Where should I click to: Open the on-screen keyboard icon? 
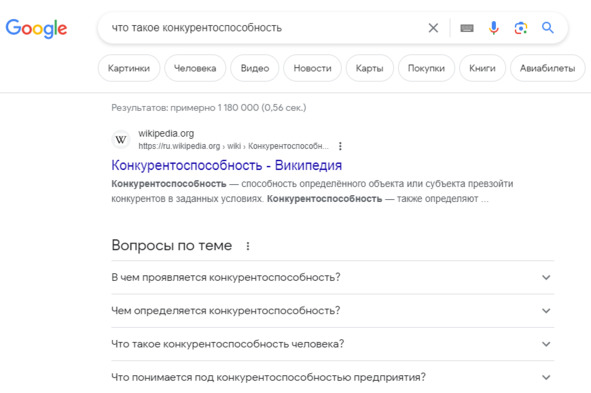(x=467, y=28)
